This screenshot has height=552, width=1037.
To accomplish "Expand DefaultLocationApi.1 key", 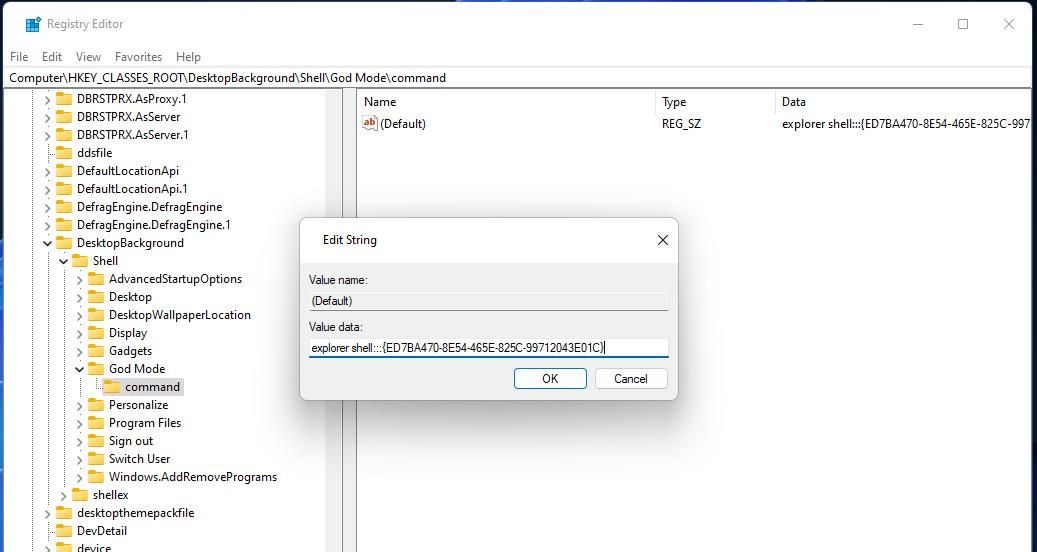I will 48,189.
